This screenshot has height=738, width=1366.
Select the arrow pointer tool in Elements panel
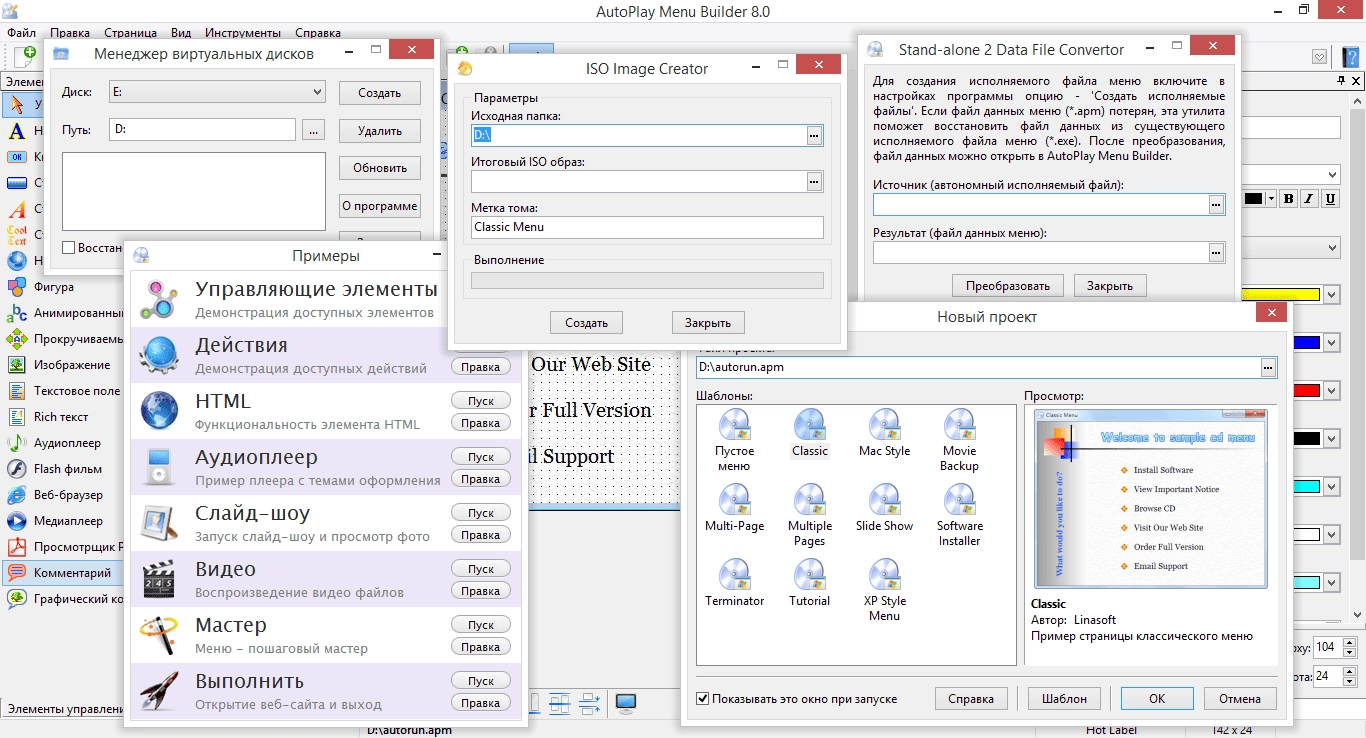click(x=16, y=105)
